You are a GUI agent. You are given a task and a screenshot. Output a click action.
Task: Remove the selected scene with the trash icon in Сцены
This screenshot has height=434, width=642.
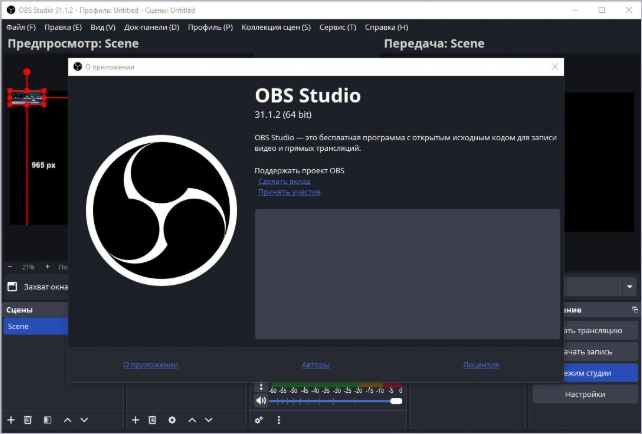(27, 420)
